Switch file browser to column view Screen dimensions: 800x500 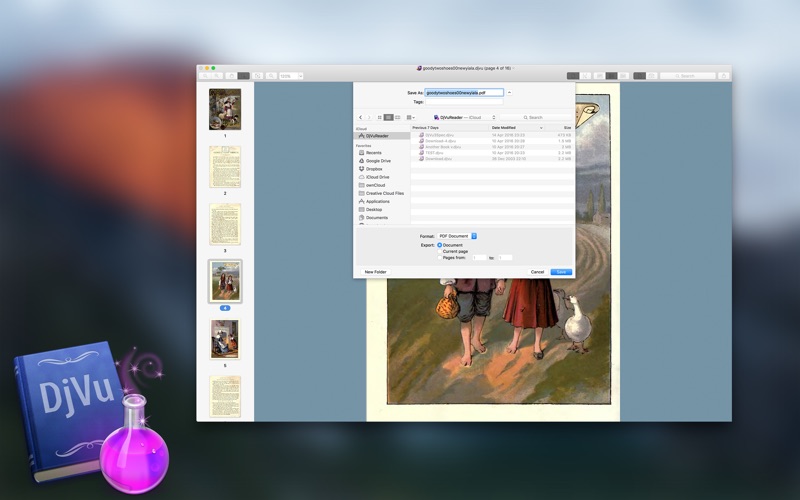click(x=397, y=117)
